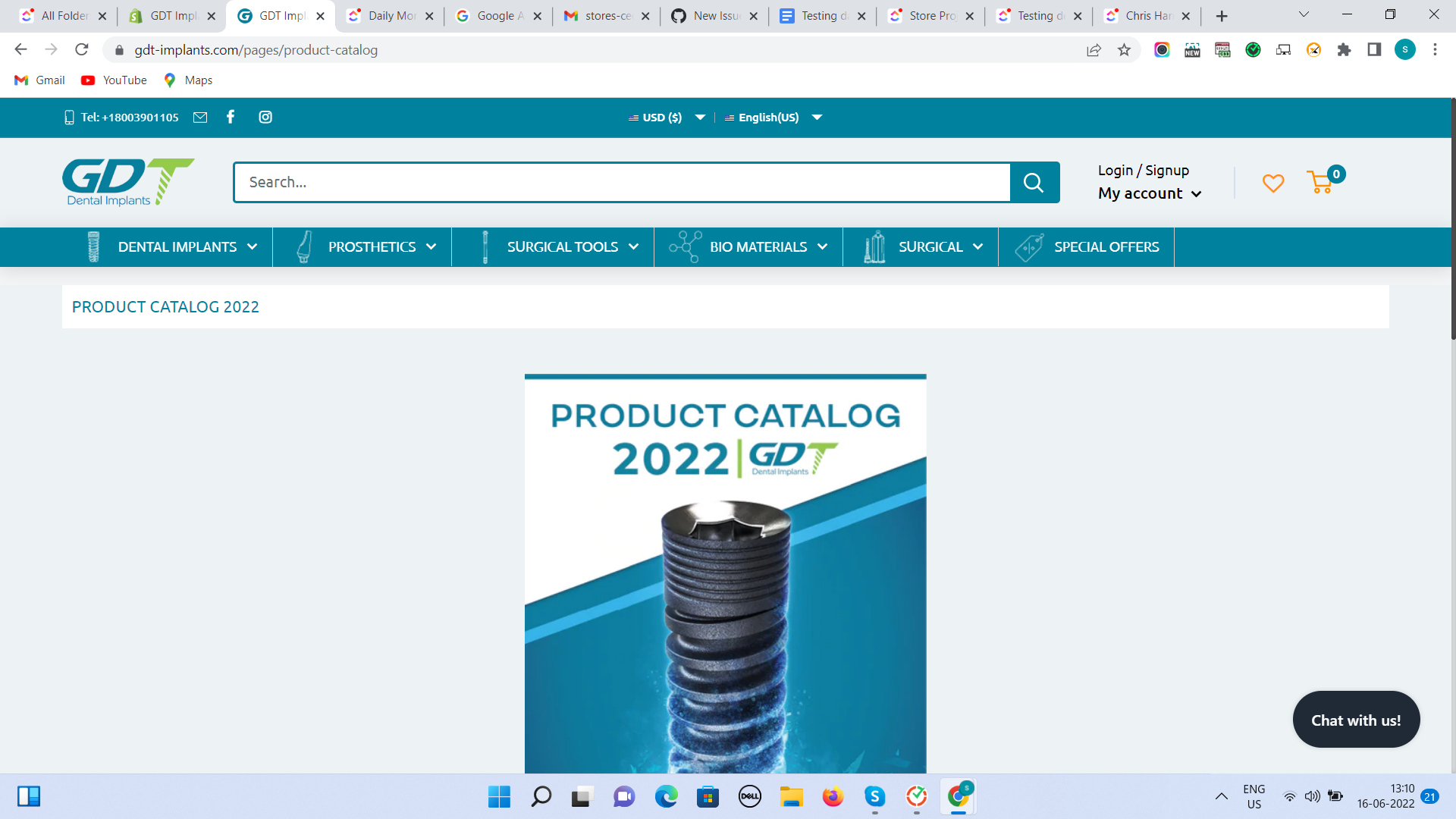This screenshot has height=819, width=1456.
Task: Expand the USD currency dropdown
Action: 666,118
